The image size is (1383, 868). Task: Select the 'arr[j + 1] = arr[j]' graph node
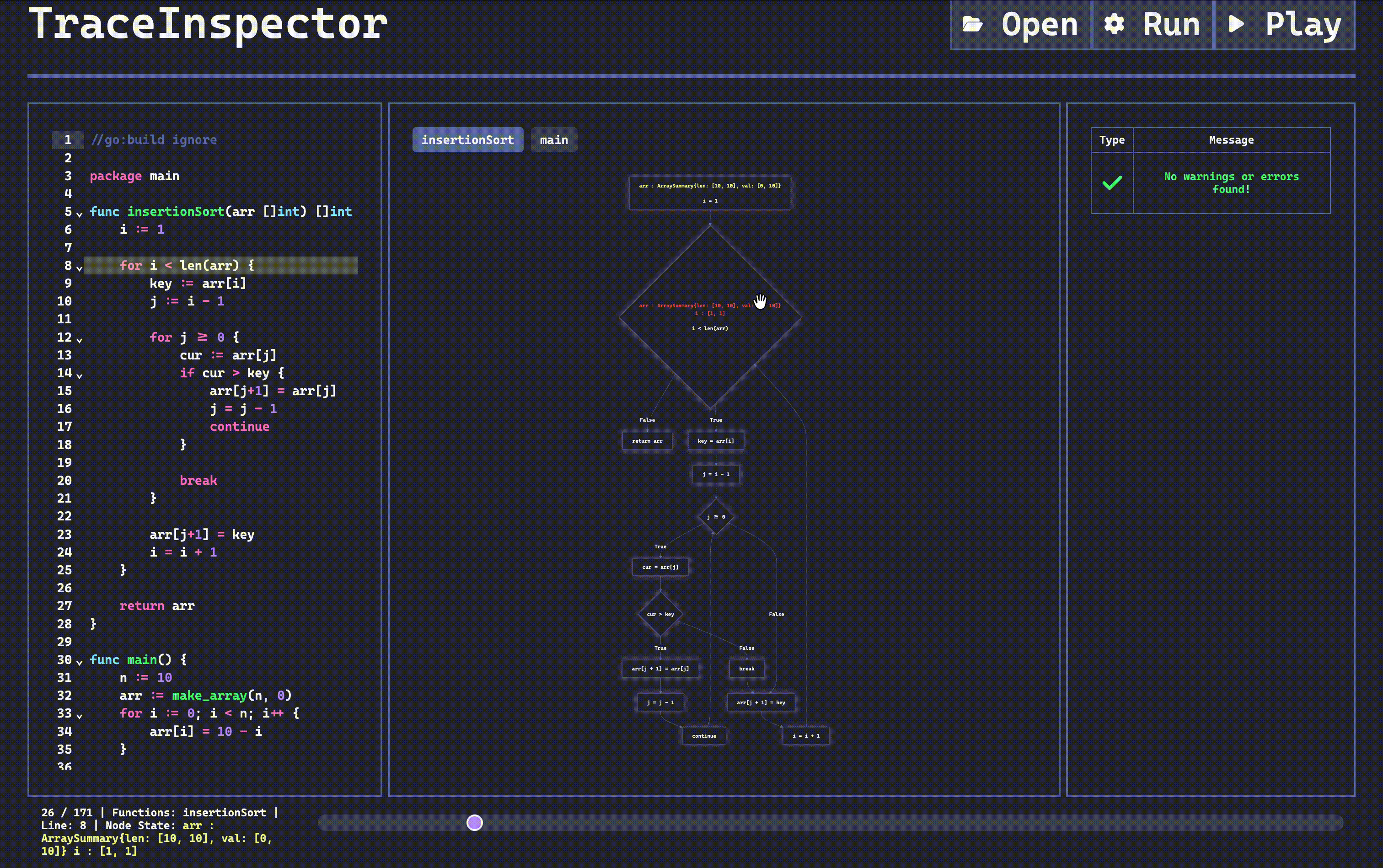(660, 669)
